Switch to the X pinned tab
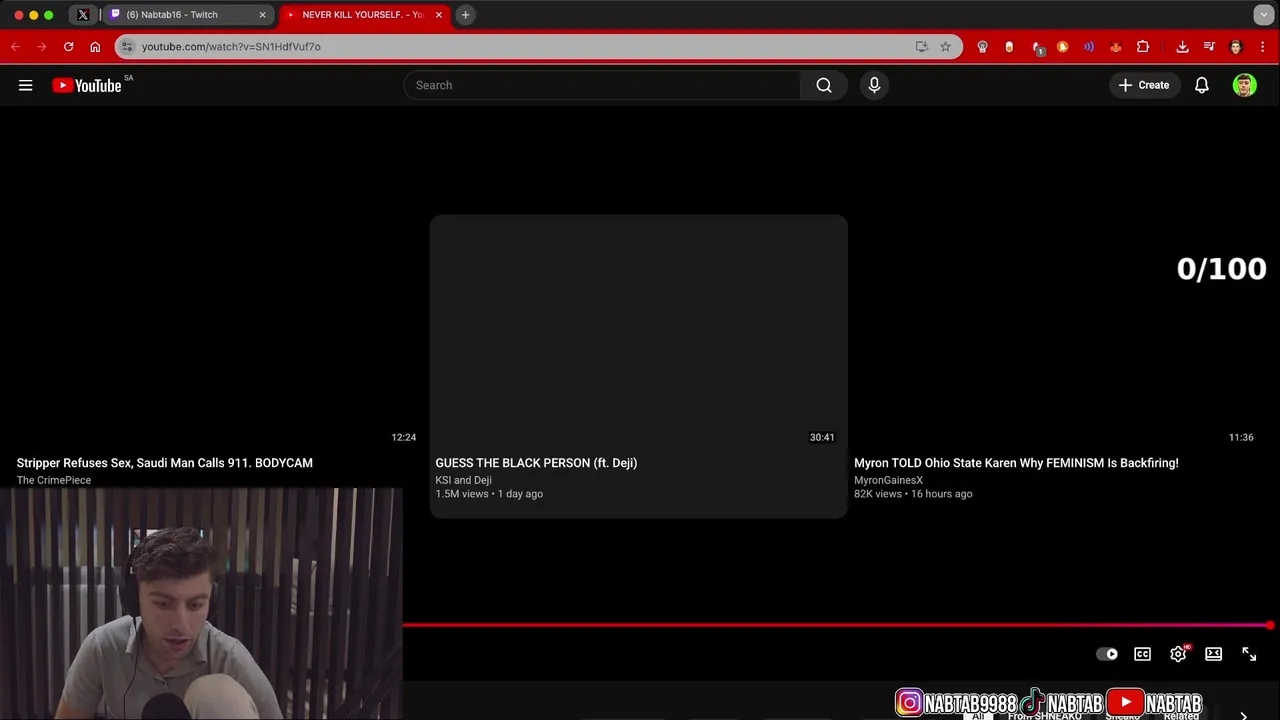 [x=83, y=15]
